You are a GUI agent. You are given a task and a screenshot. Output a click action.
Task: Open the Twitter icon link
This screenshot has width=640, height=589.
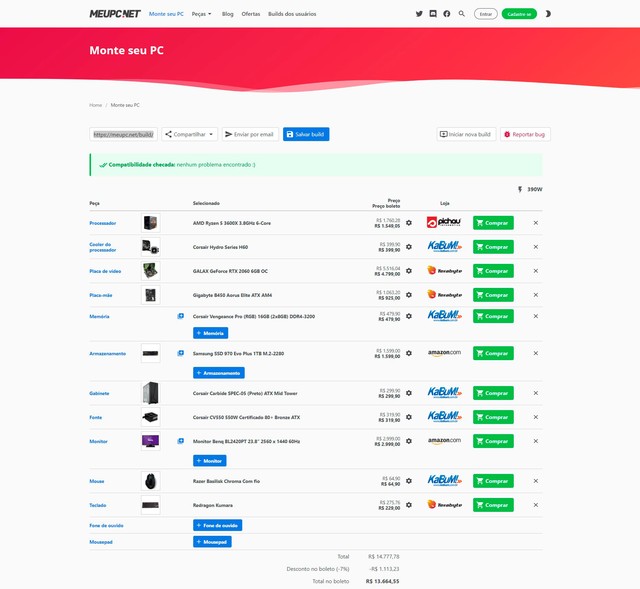(x=419, y=14)
